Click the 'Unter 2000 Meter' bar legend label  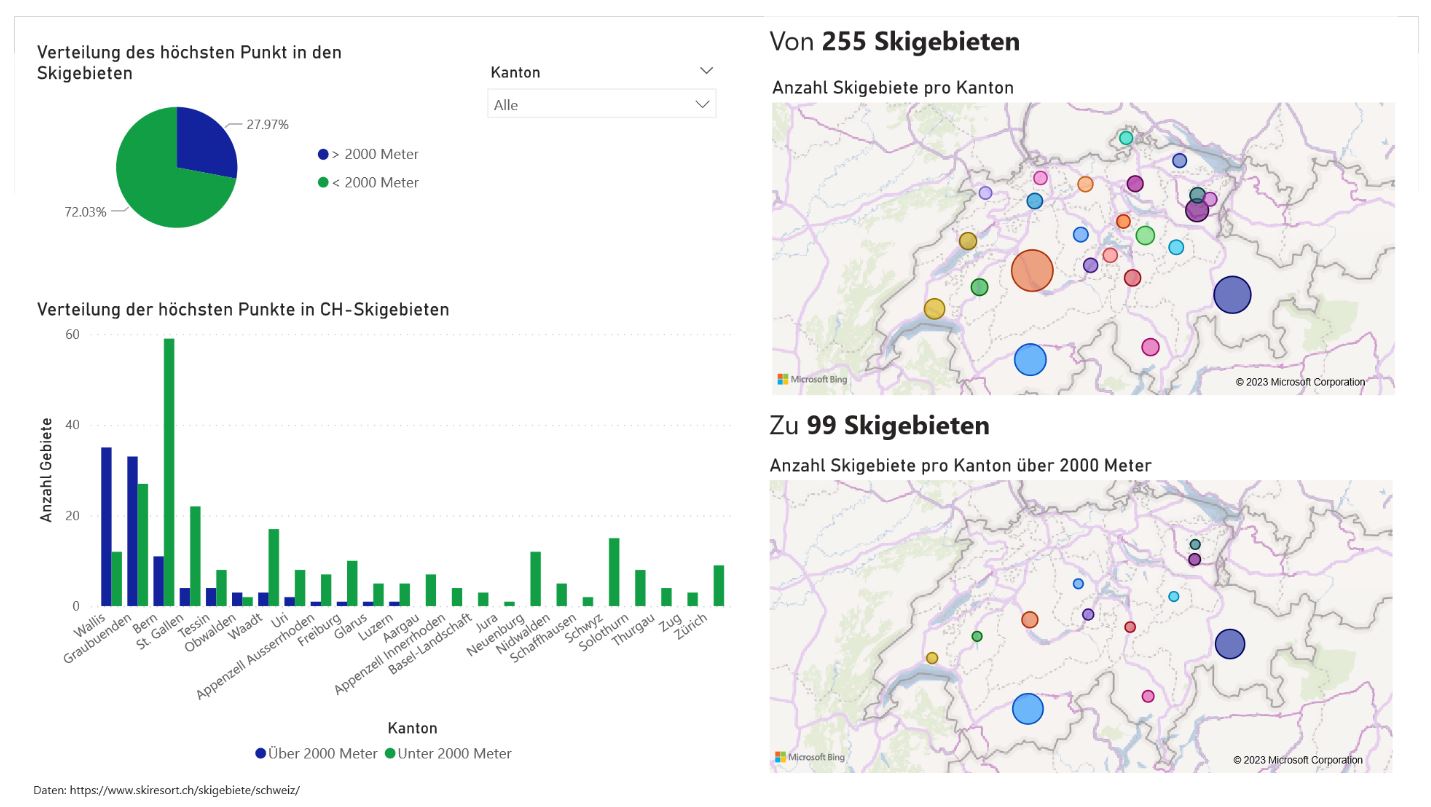click(x=454, y=753)
